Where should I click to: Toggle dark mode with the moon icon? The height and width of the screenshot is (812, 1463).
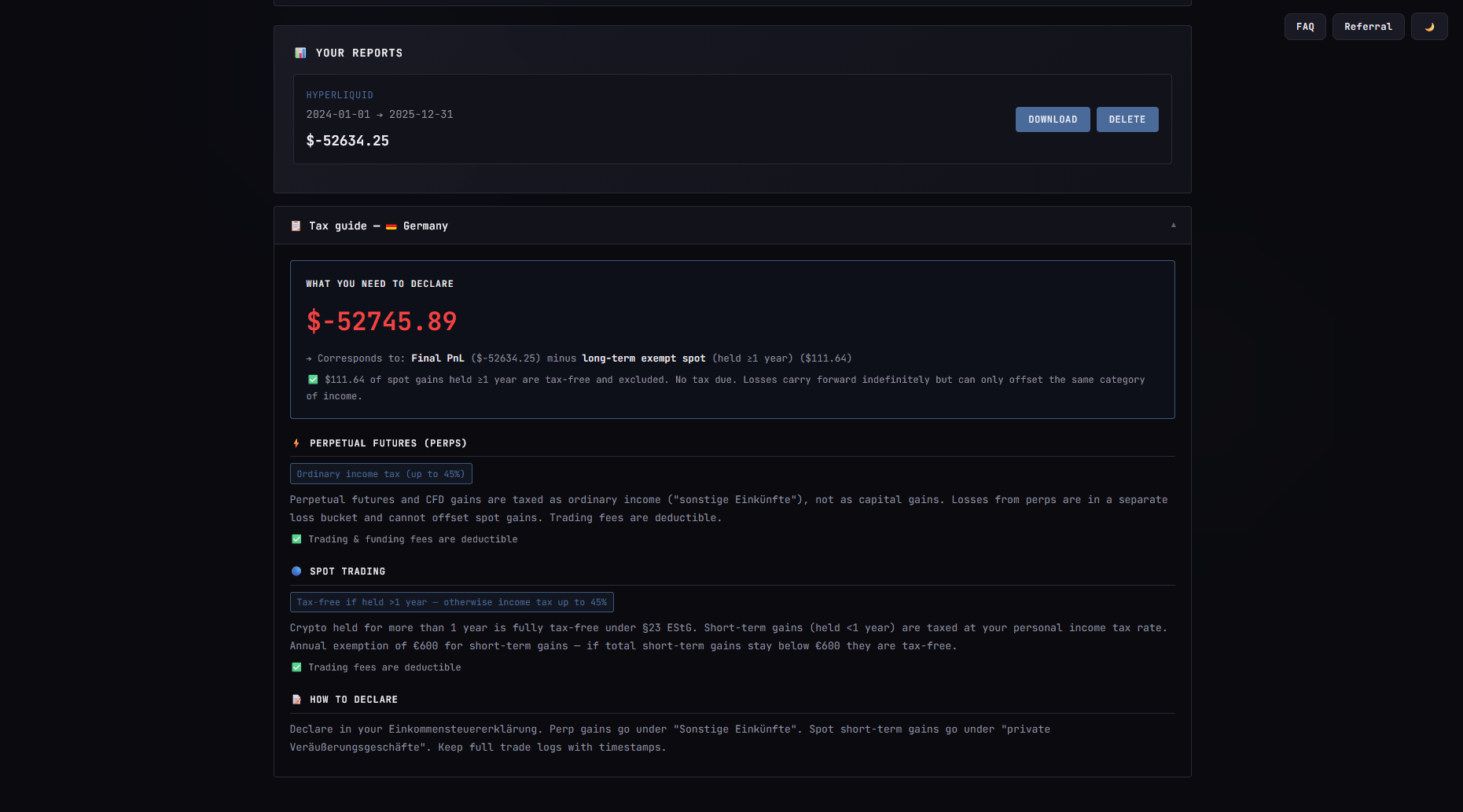tap(1428, 27)
